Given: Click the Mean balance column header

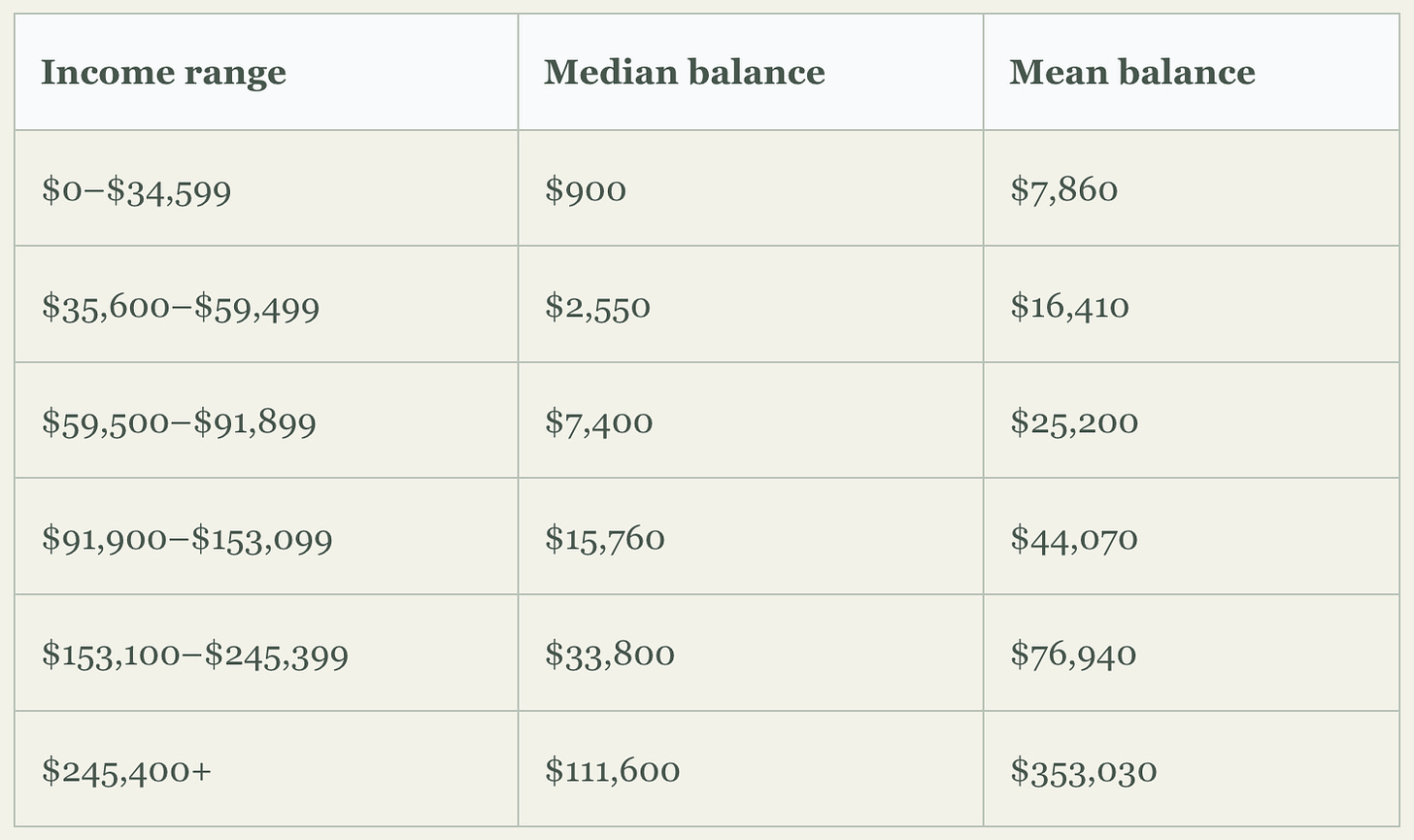Looking at the screenshot, I should pyautogui.click(x=1132, y=72).
